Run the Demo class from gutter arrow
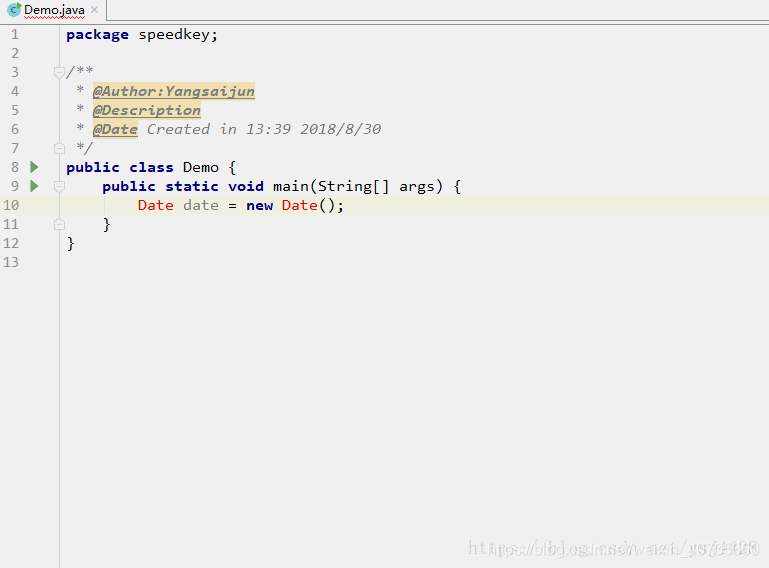Screen dimensions: 769x568 tap(34, 167)
